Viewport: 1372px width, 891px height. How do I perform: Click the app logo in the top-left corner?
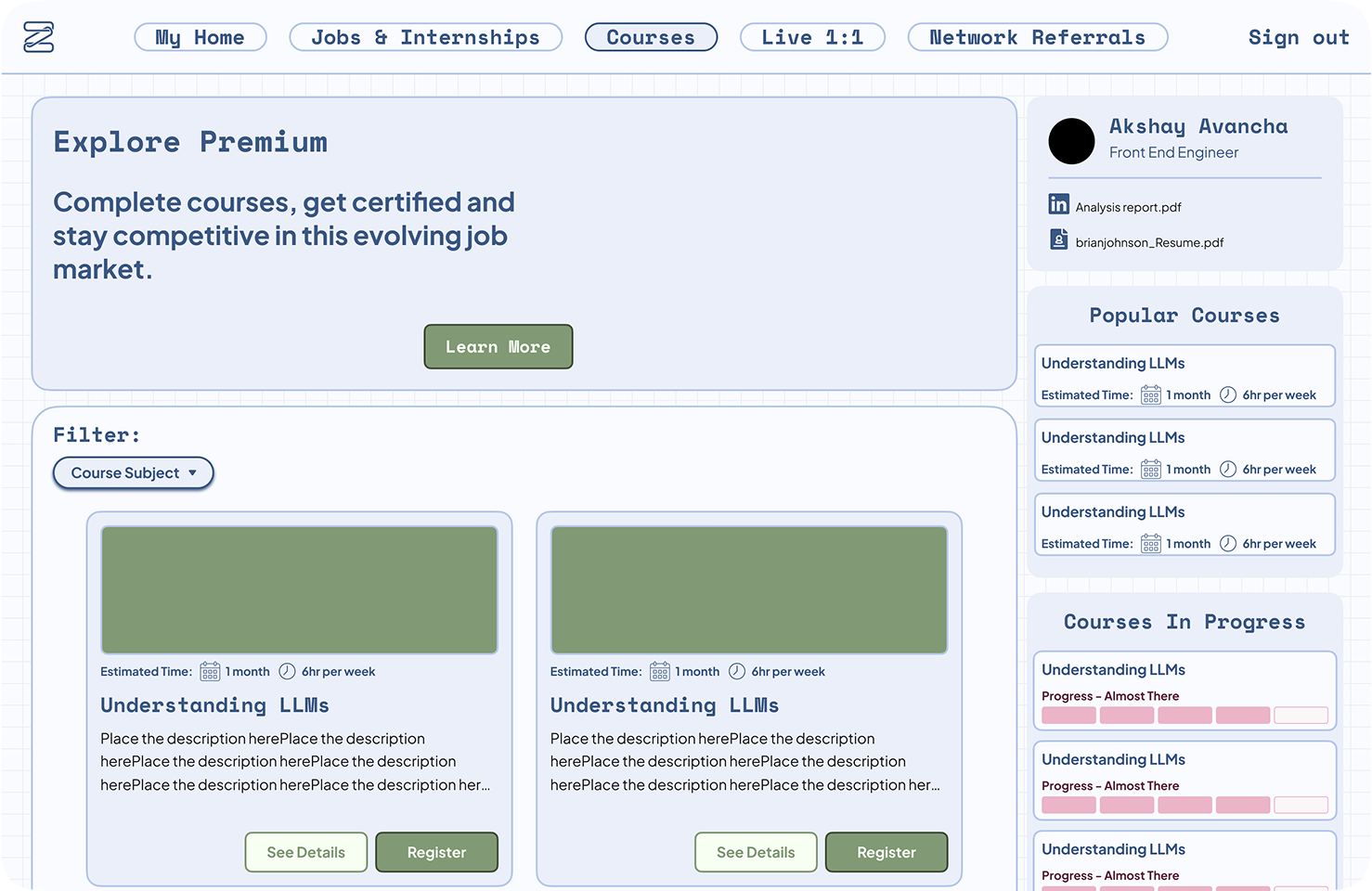37,37
